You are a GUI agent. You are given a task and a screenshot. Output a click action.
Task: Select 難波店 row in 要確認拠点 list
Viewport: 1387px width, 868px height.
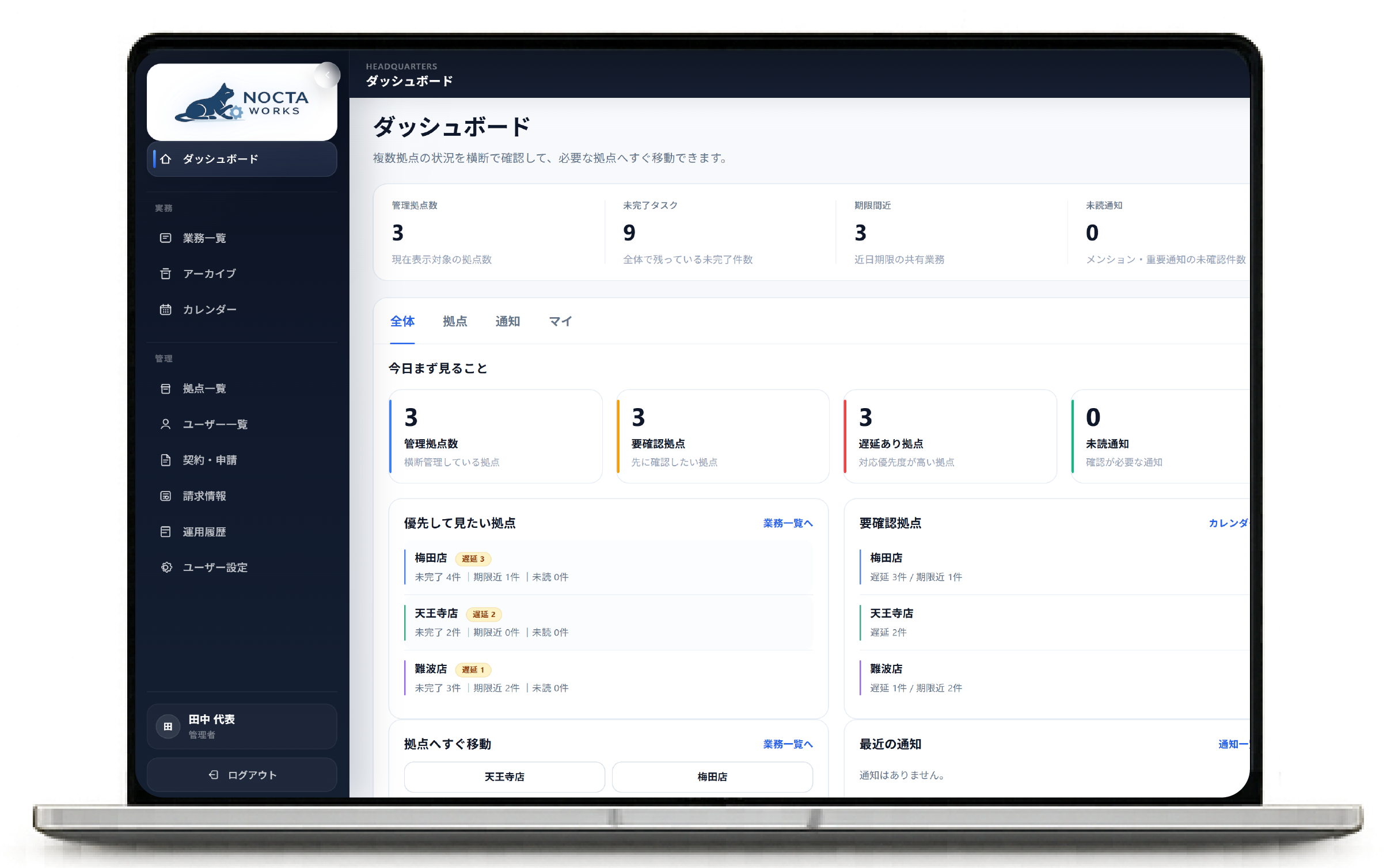pos(1054,678)
